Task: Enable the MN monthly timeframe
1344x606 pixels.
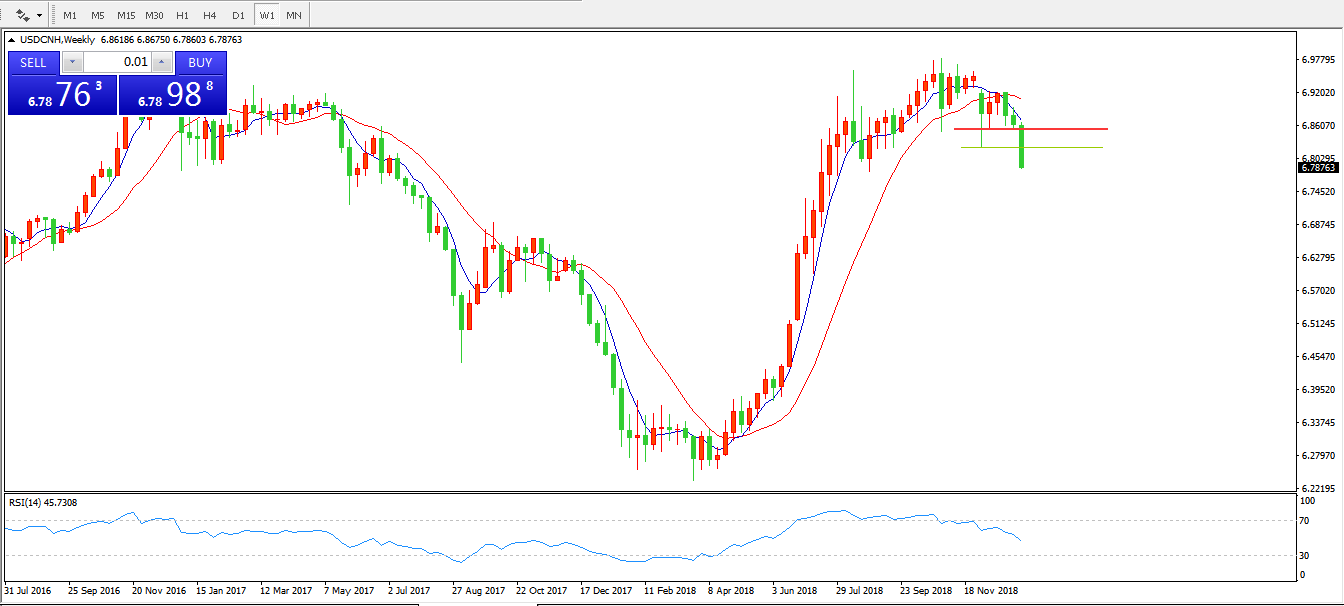Action: pyautogui.click(x=293, y=16)
